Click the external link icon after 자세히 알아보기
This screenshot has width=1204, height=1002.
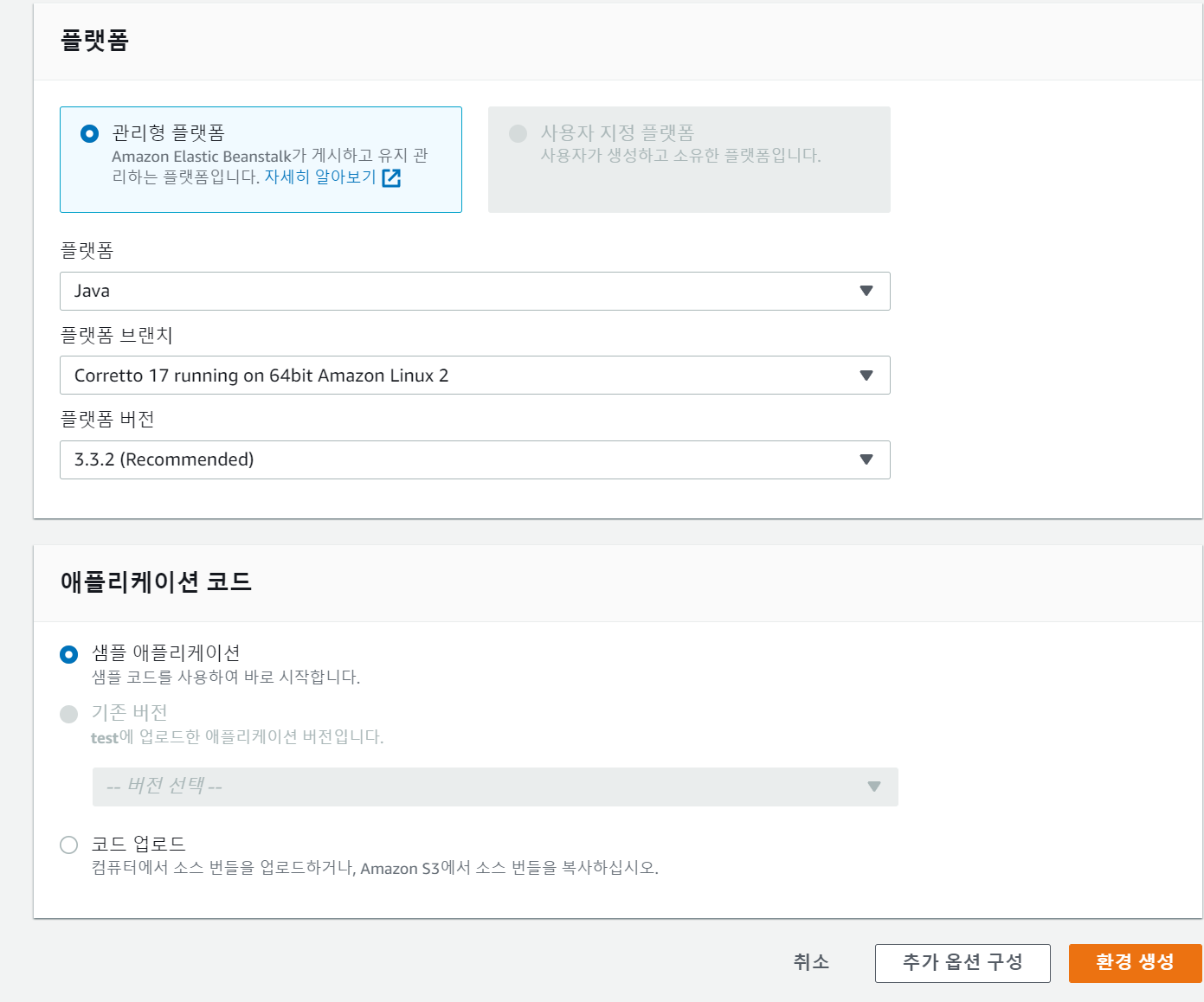[391, 178]
